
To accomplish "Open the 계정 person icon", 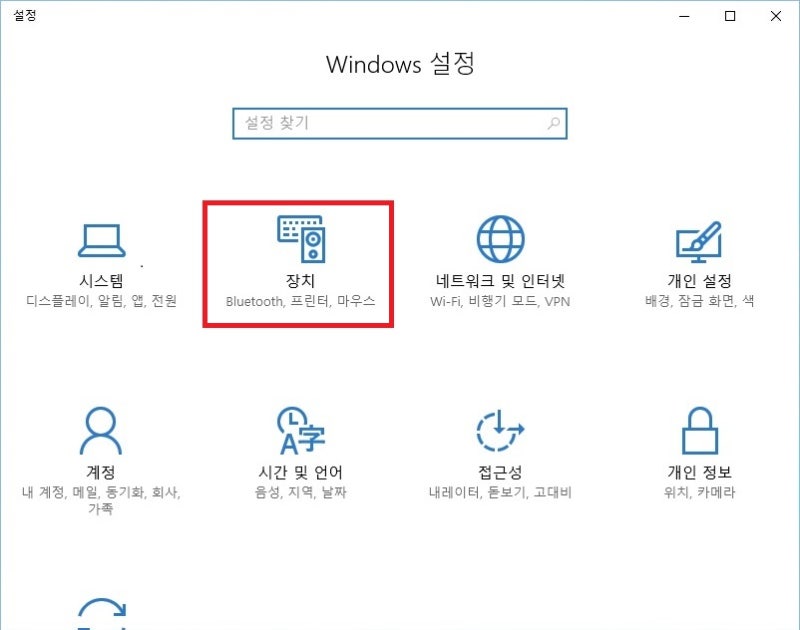I will coord(101,431).
